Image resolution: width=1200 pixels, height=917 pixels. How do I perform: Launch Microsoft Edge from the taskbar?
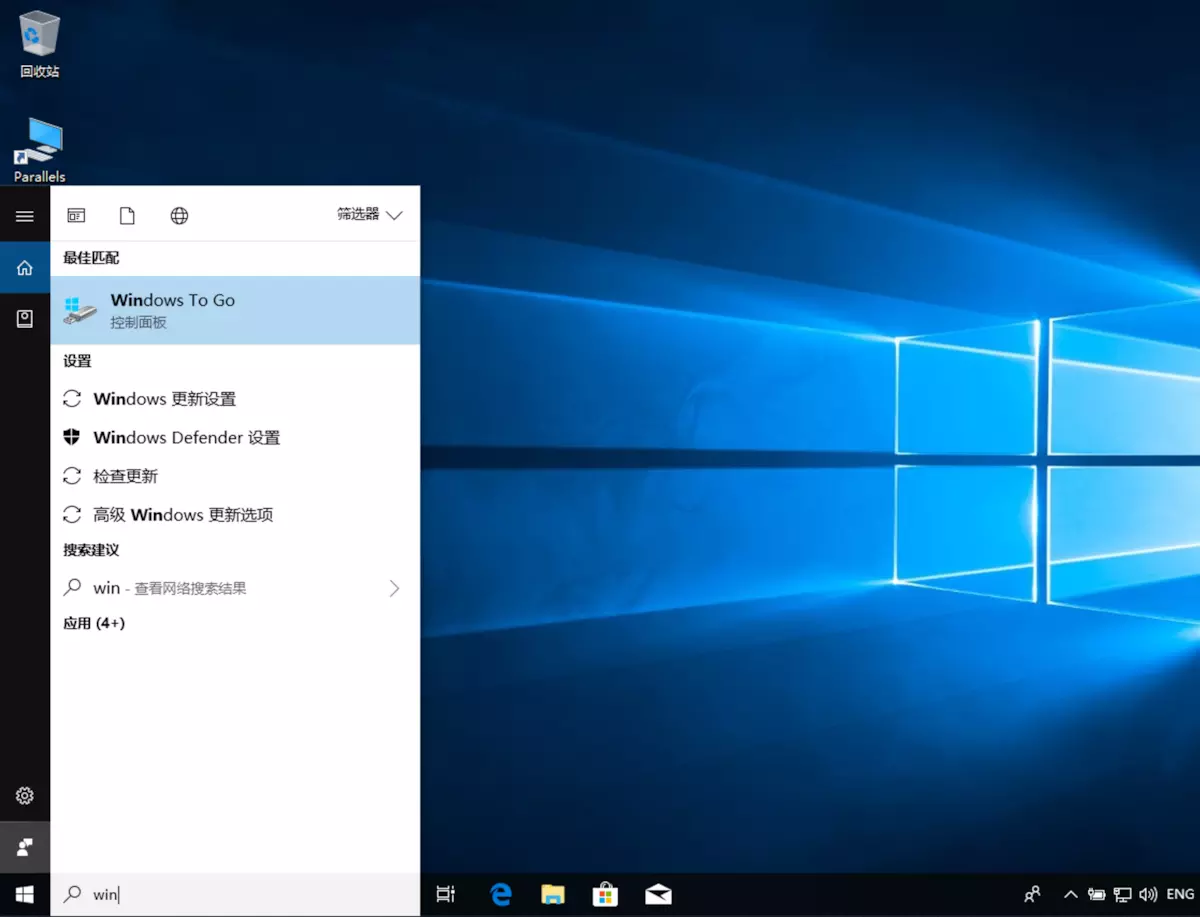tap(501, 894)
